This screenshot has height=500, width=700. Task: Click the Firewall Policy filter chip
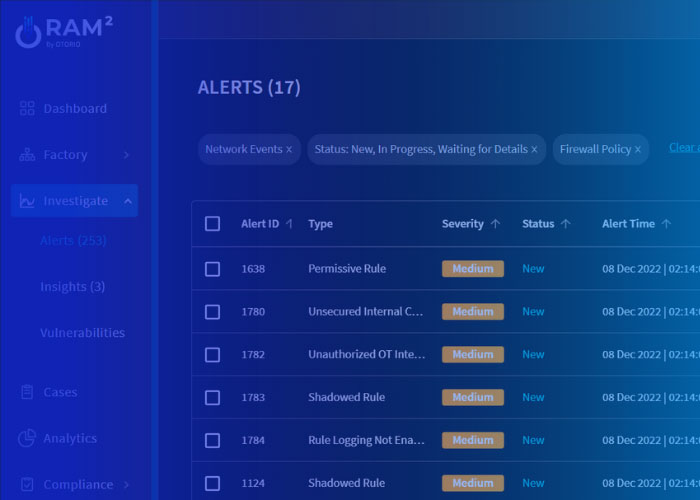[x=600, y=150]
